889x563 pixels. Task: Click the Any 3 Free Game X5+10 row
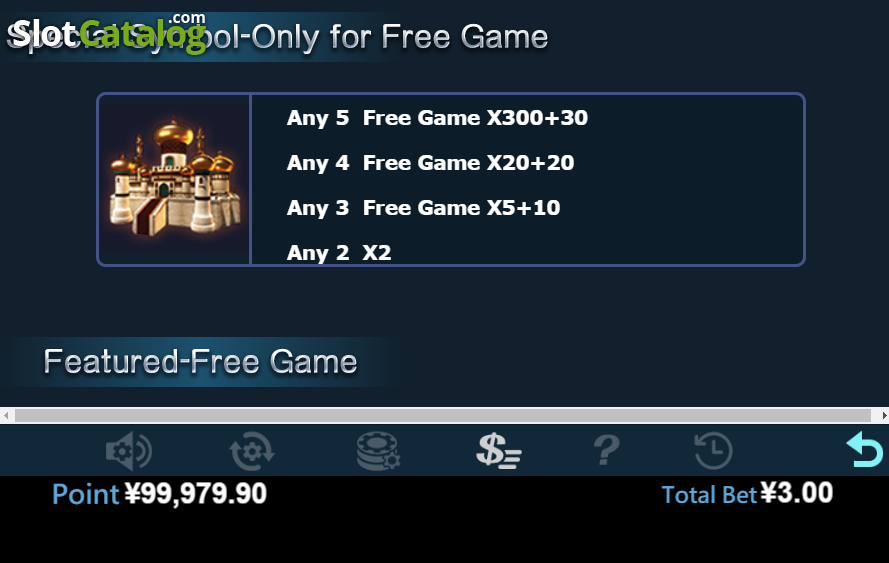click(424, 208)
